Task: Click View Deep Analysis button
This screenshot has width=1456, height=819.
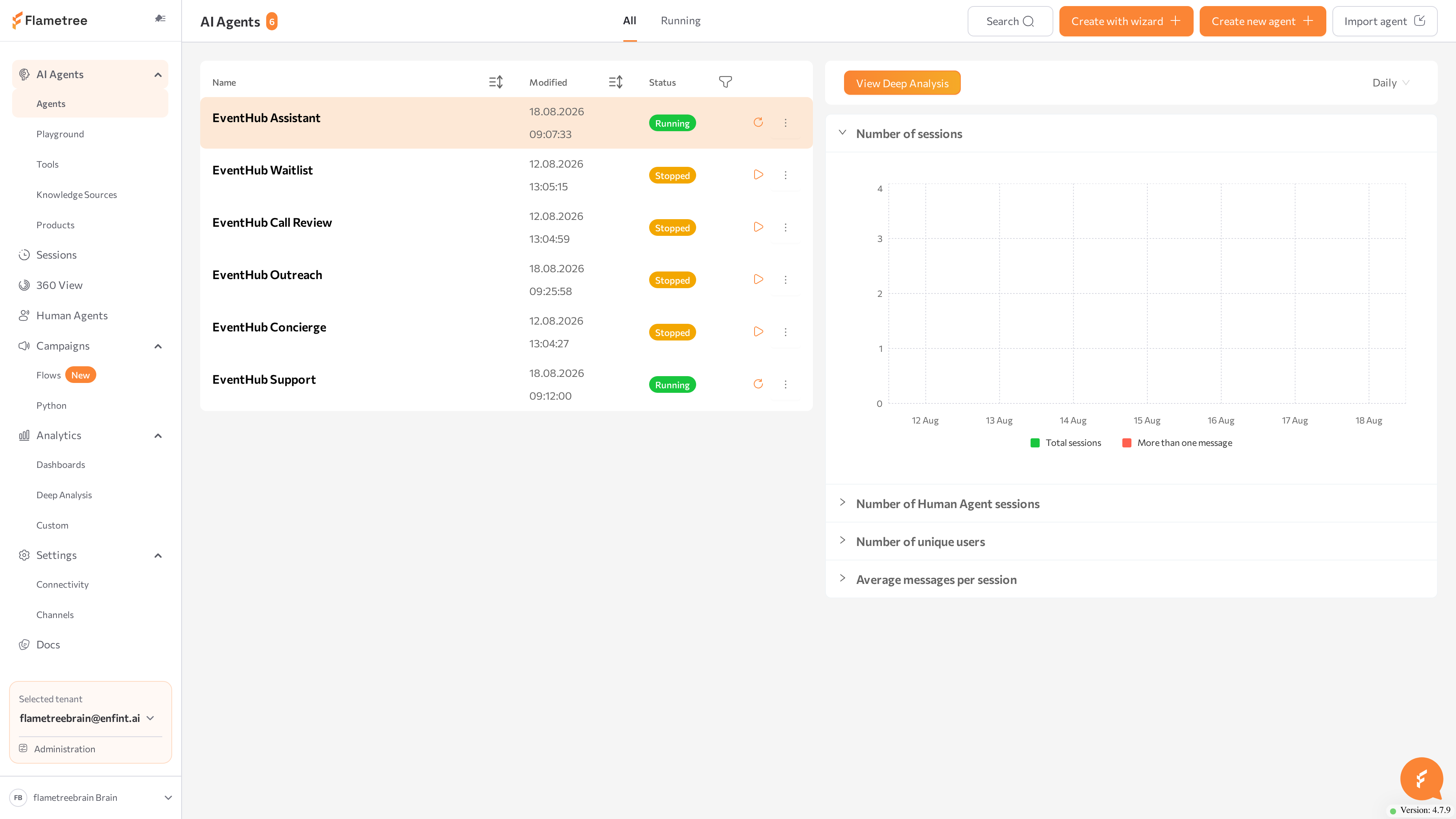Action: point(902,83)
